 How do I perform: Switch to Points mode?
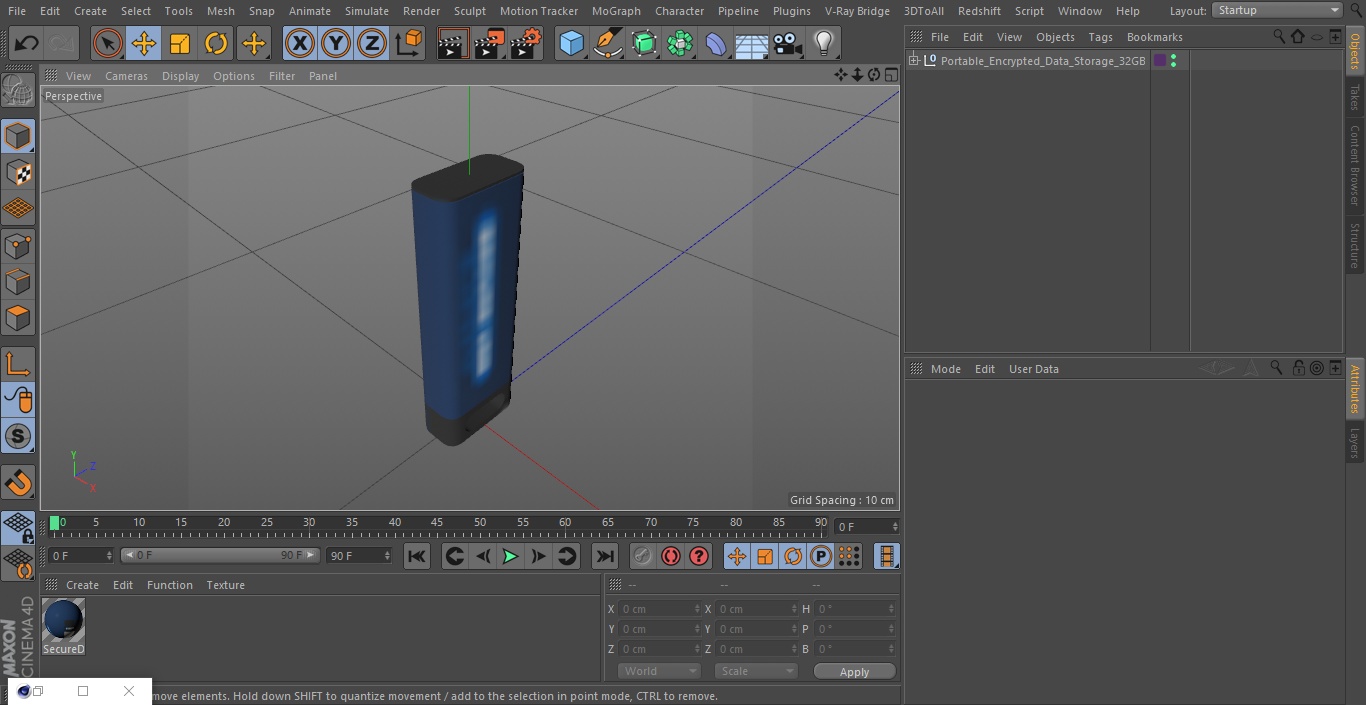(x=18, y=245)
